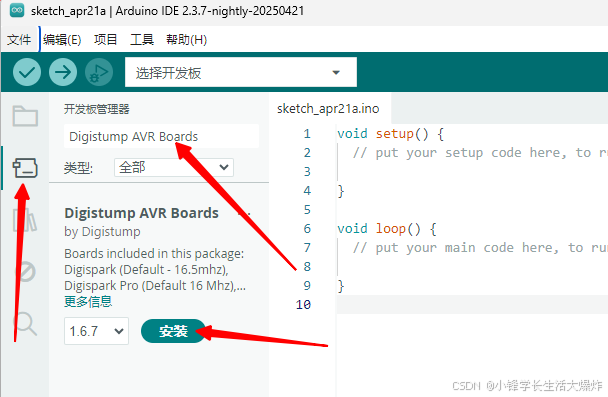Open the 文件 menu

19,40
